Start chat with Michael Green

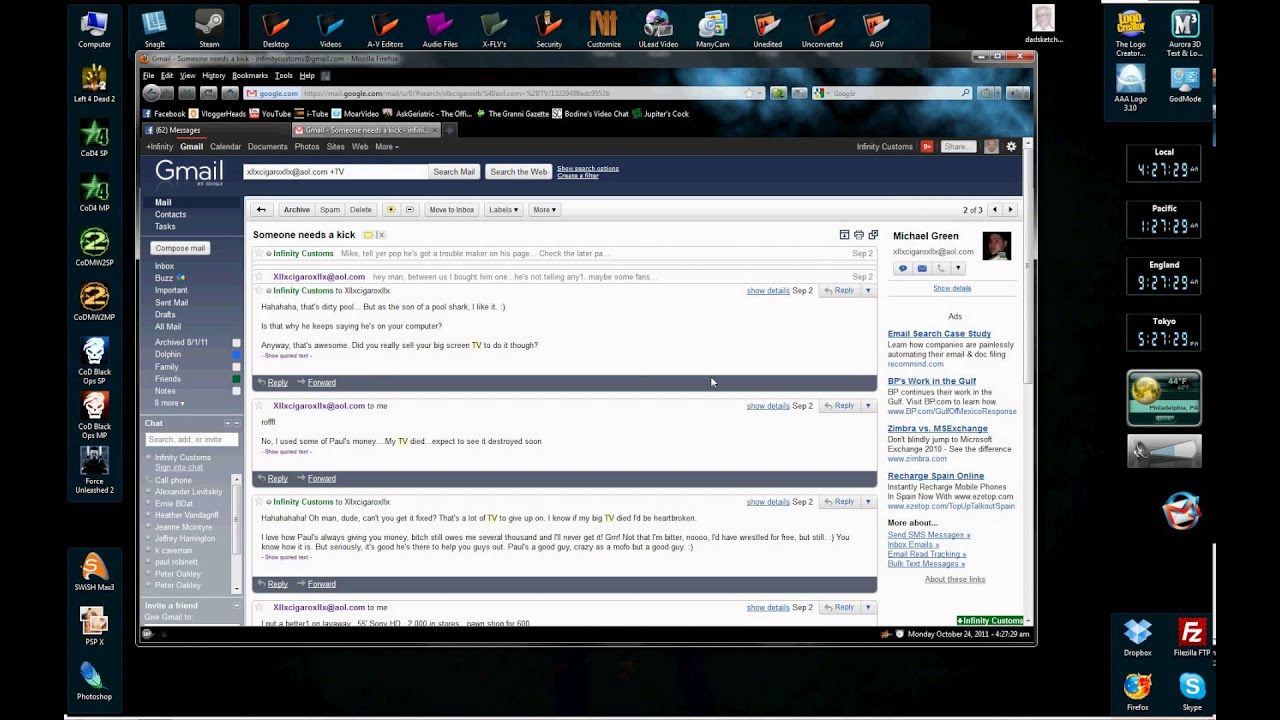(x=903, y=268)
